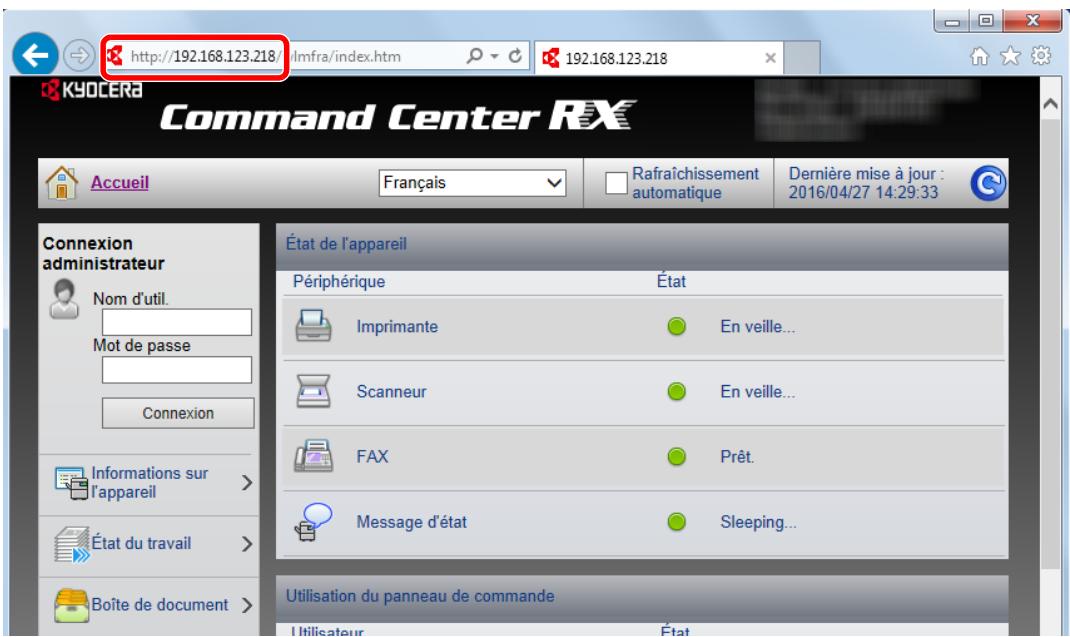Open the browser home page icon
The height and width of the screenshot is (637, 1070).
pos(979,56)
